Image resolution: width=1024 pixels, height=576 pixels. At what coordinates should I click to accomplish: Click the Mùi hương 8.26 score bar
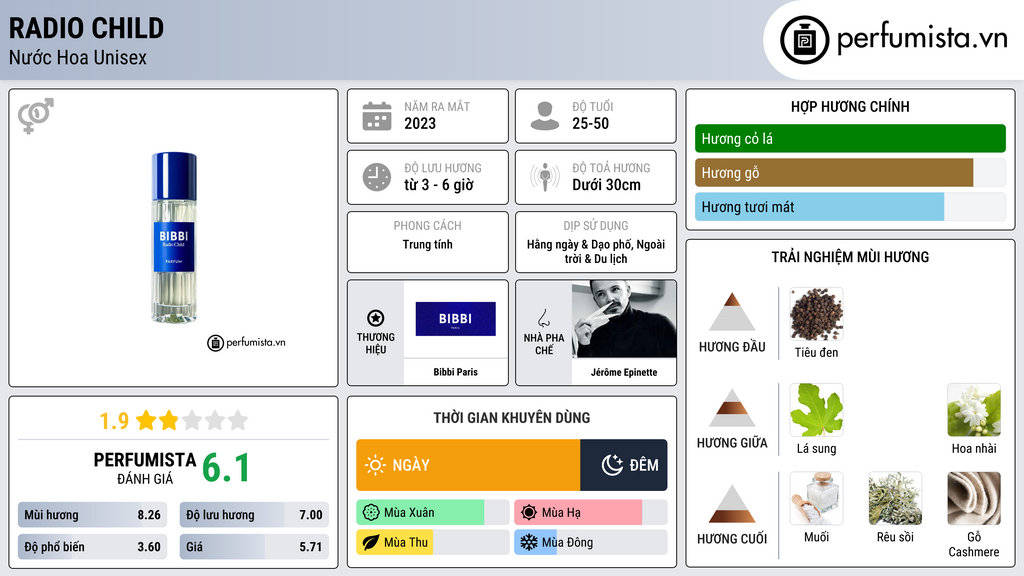(93, 515)
